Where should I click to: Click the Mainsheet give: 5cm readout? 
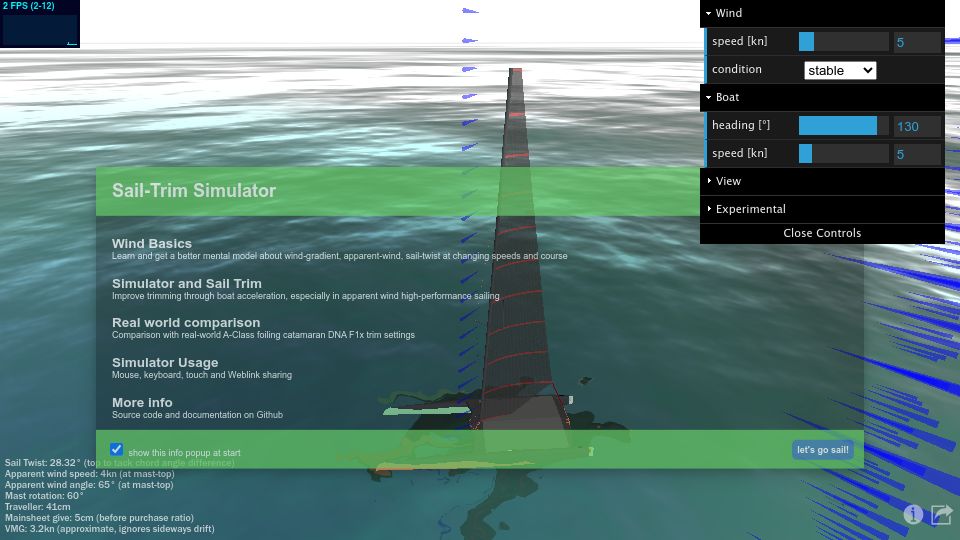[x=99, y=518]
